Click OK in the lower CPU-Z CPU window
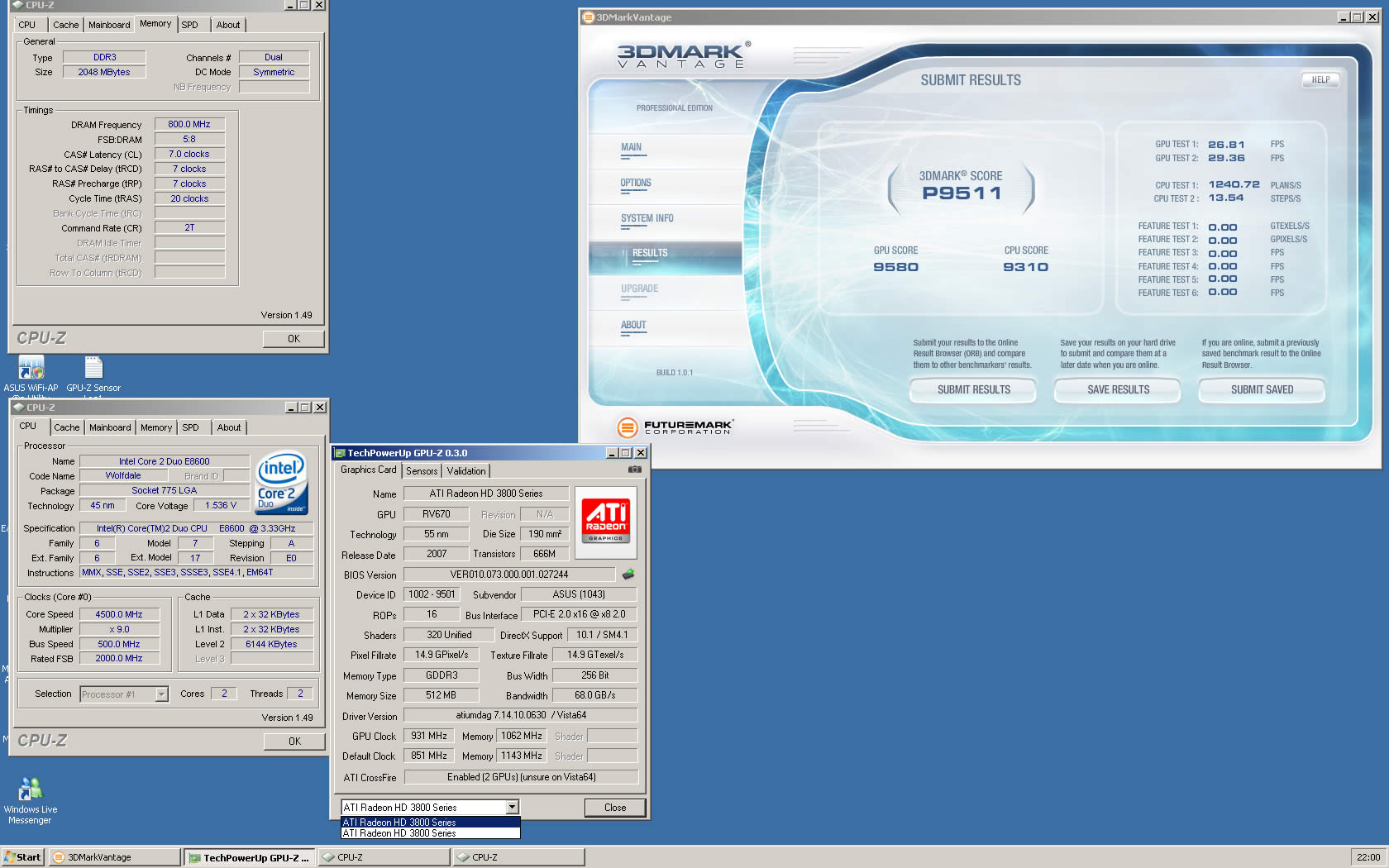1389x868 pixels. pos(294,742)
